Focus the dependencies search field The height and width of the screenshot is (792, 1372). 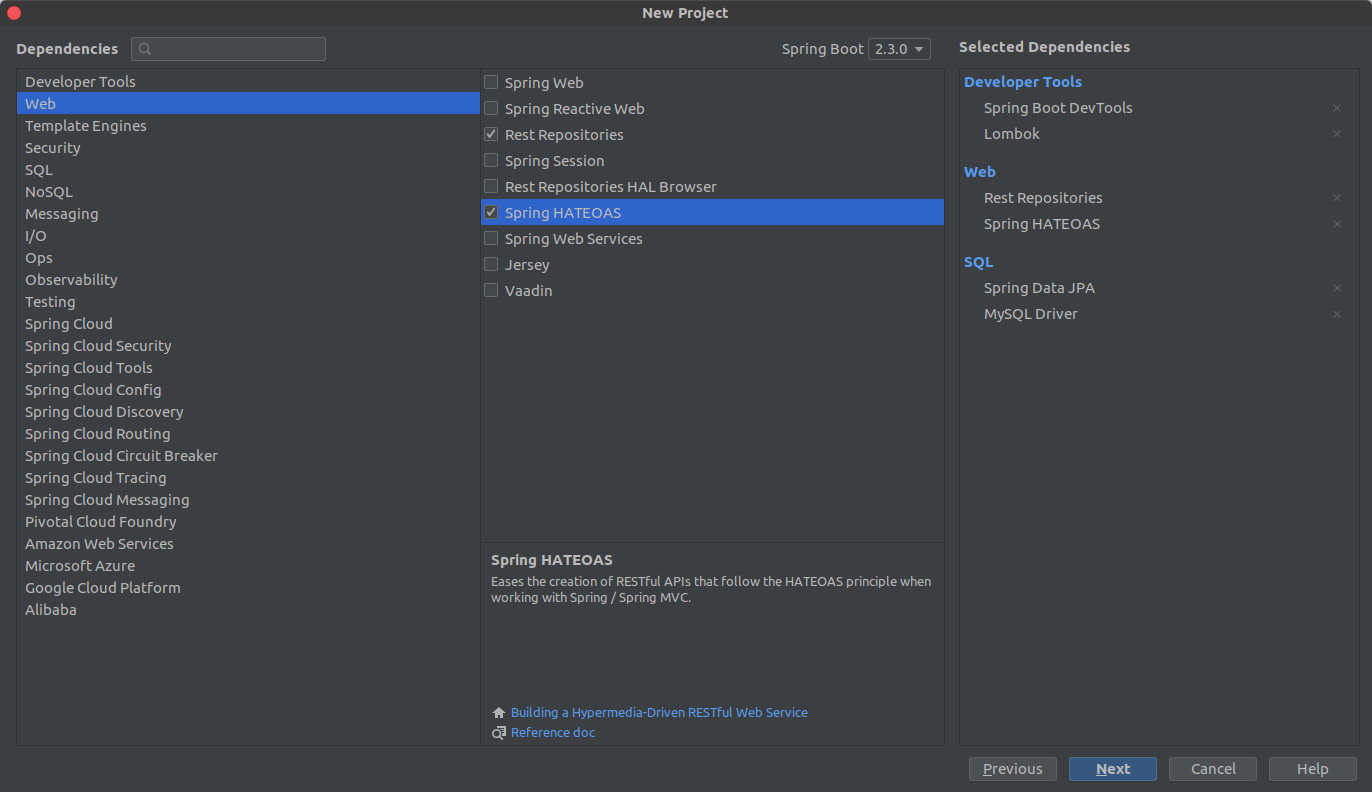click(228, 49)
